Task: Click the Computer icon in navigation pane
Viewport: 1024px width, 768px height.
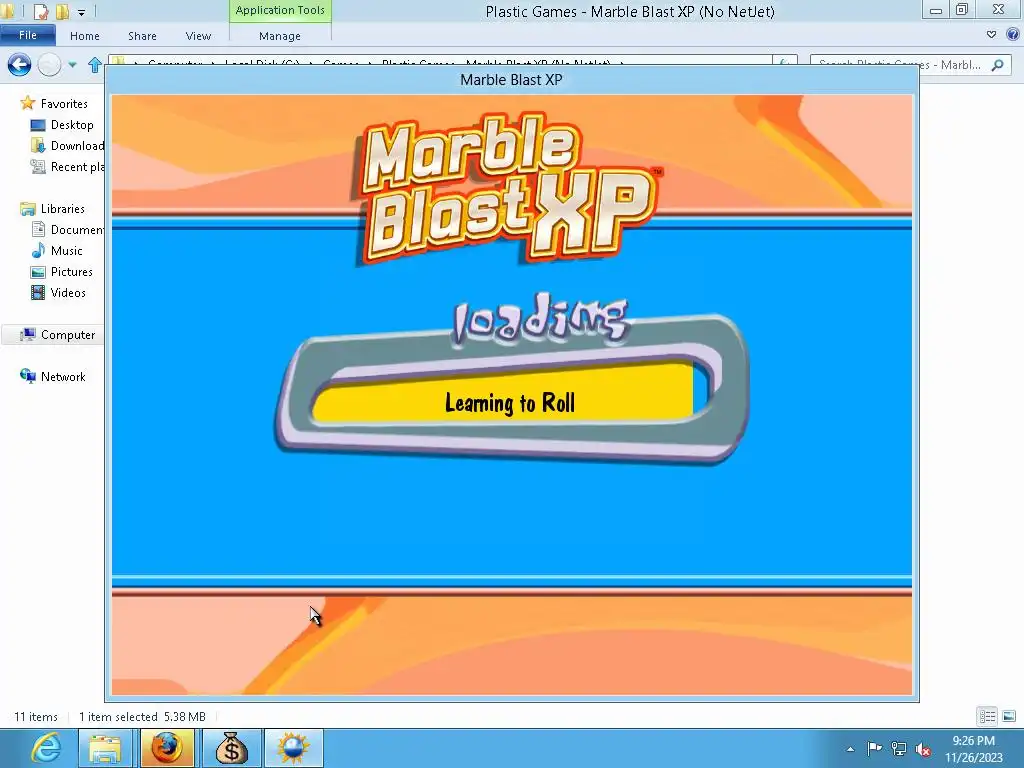Action: click(27, 334)
